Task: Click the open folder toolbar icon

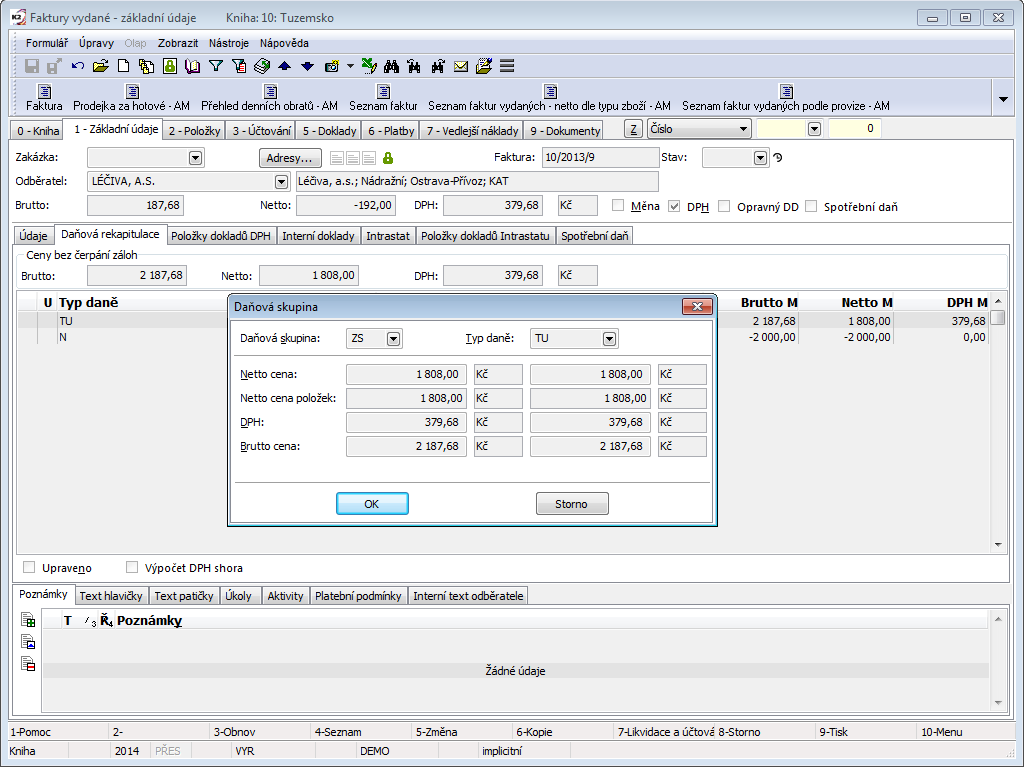Action: click(x=100, y=66)
